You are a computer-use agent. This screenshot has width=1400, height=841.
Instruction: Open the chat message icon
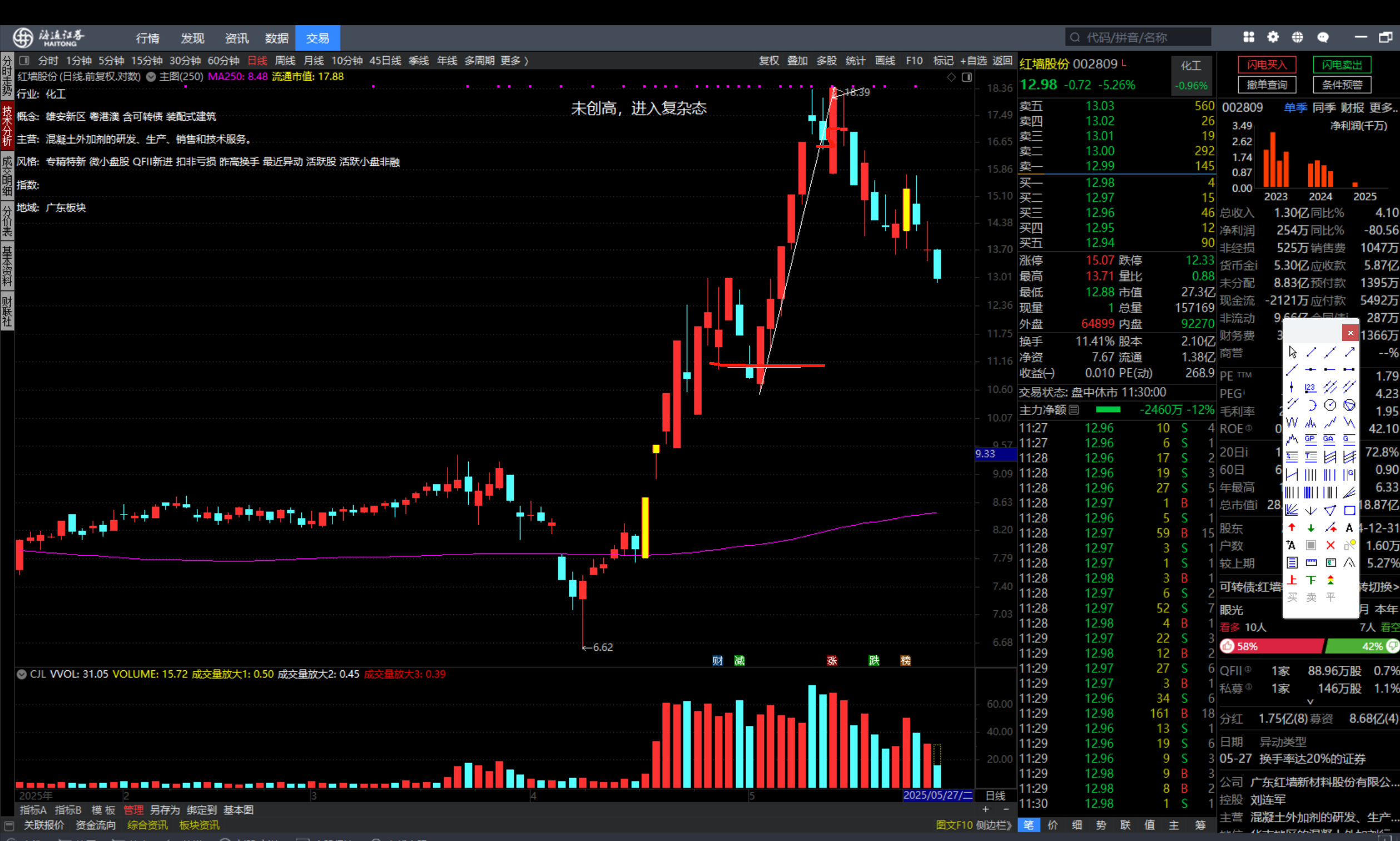(x=1323, y=37)
